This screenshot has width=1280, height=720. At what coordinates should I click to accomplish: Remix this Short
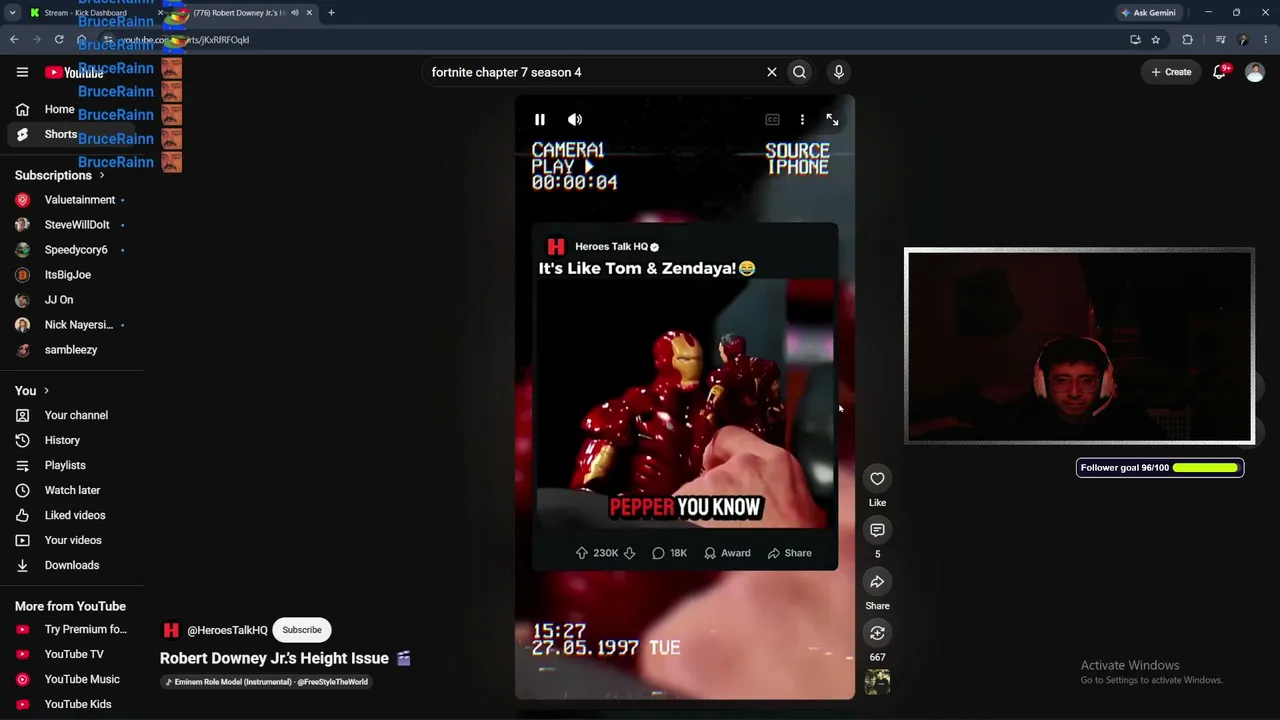coord(877,633)
